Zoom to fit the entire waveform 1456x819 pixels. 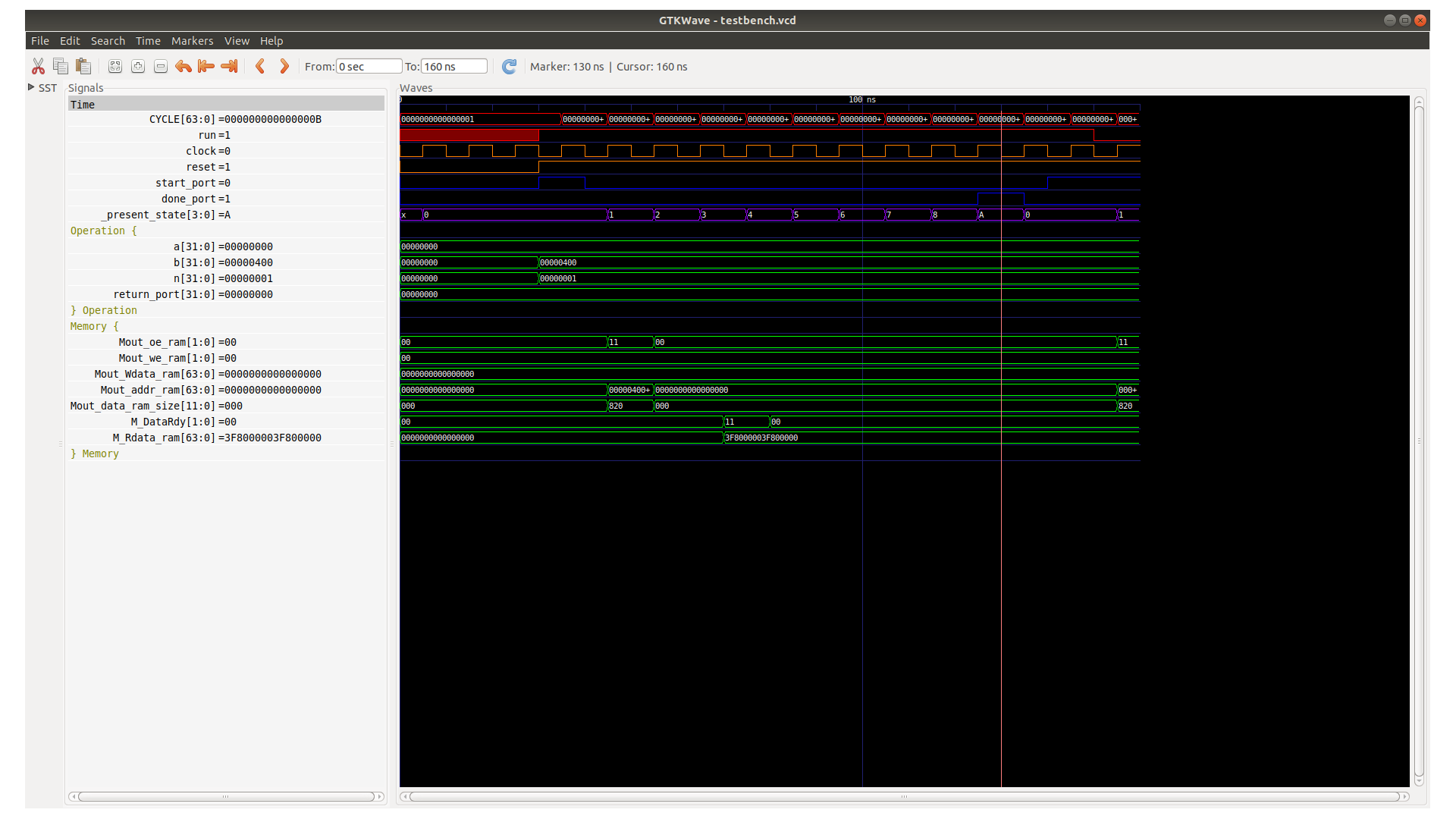pos(115,67)
